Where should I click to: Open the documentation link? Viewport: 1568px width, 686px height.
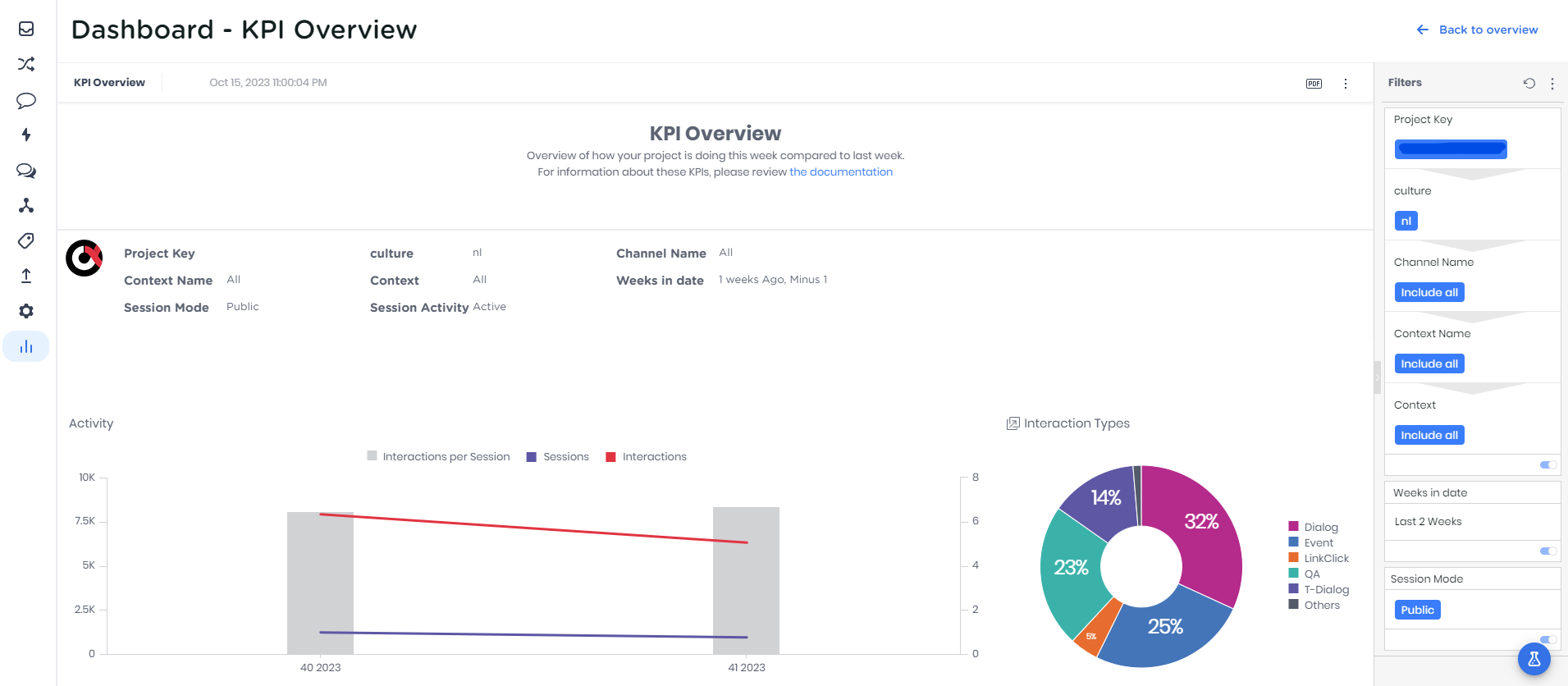coord(840,172)
